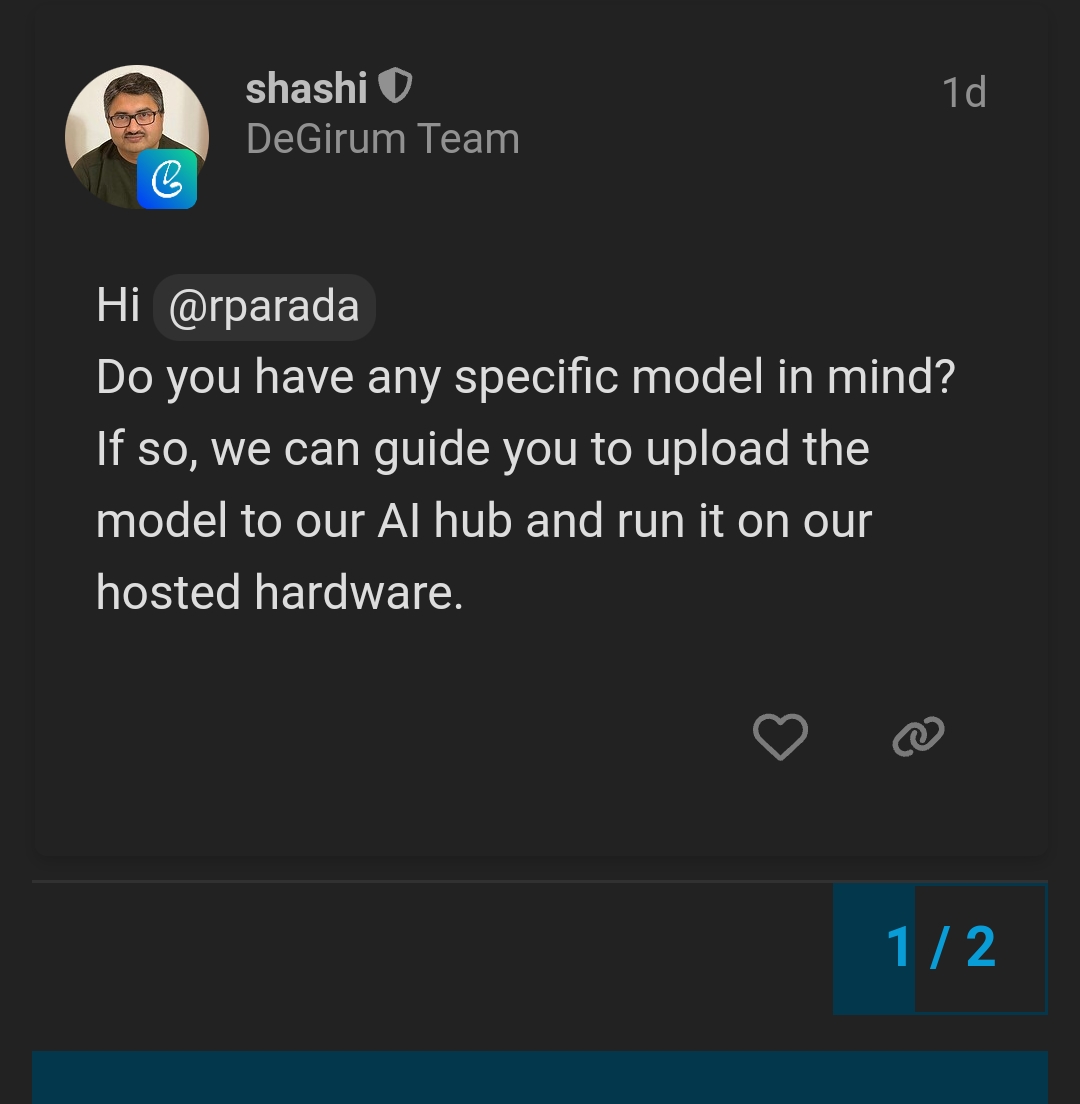Click the current post number 1
Viewport: 1080px width, 1104px height.
coord(898,947)
